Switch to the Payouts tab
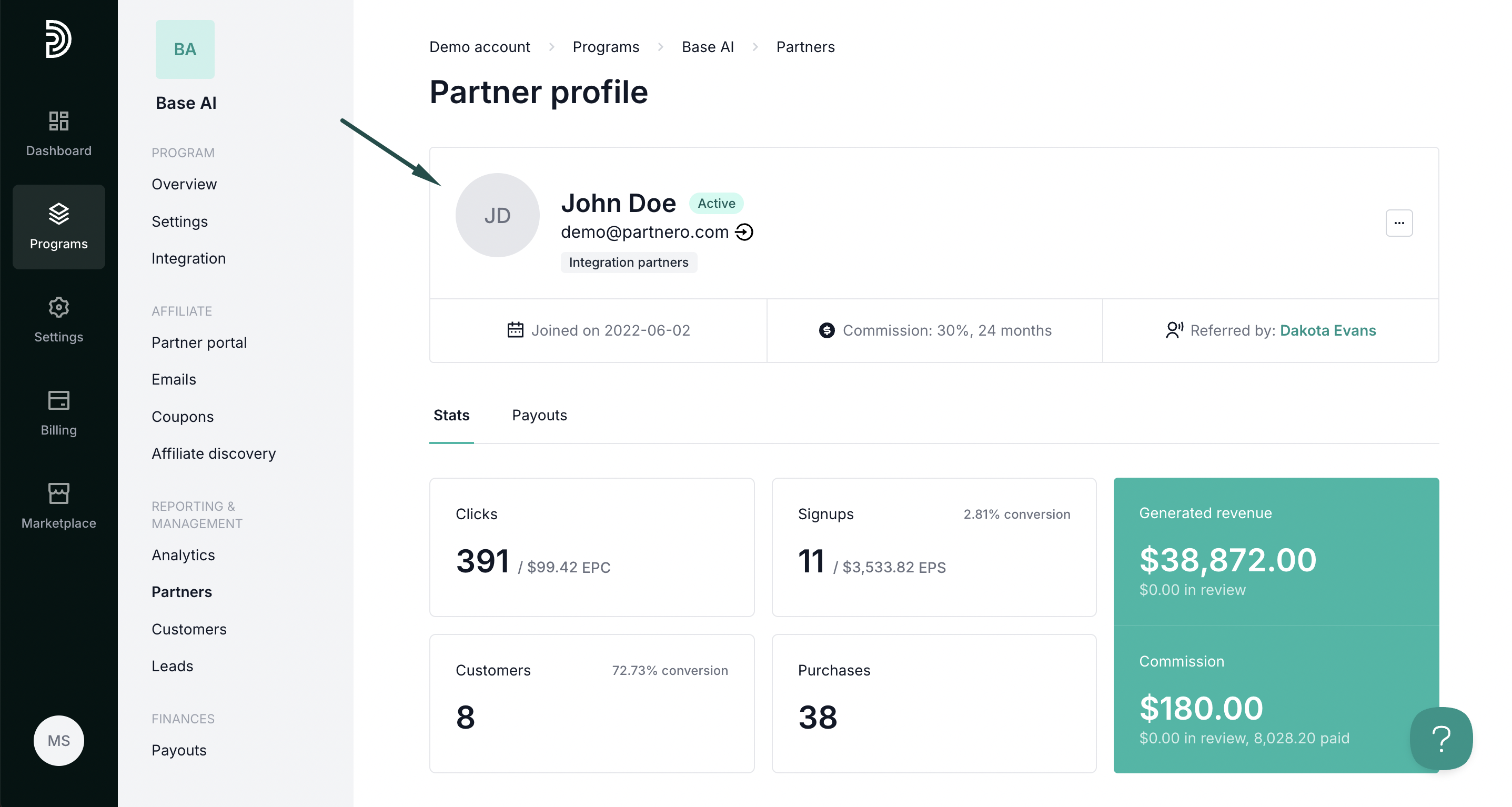1512x807 pixels. (x=539, y=415)
